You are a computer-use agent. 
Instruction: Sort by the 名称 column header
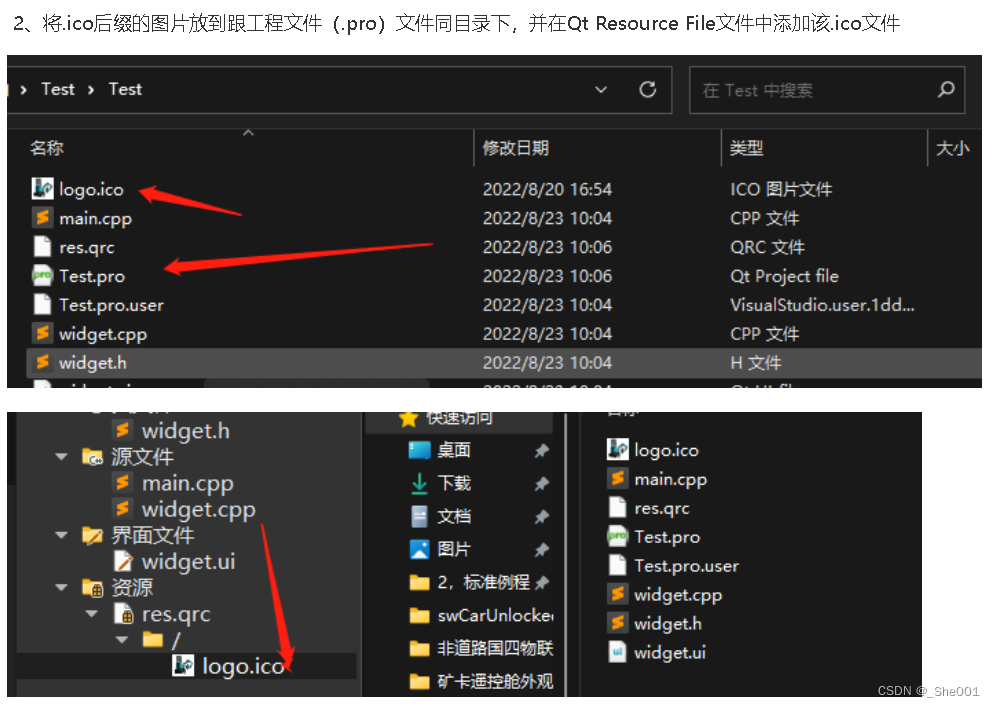pos(47,148)
